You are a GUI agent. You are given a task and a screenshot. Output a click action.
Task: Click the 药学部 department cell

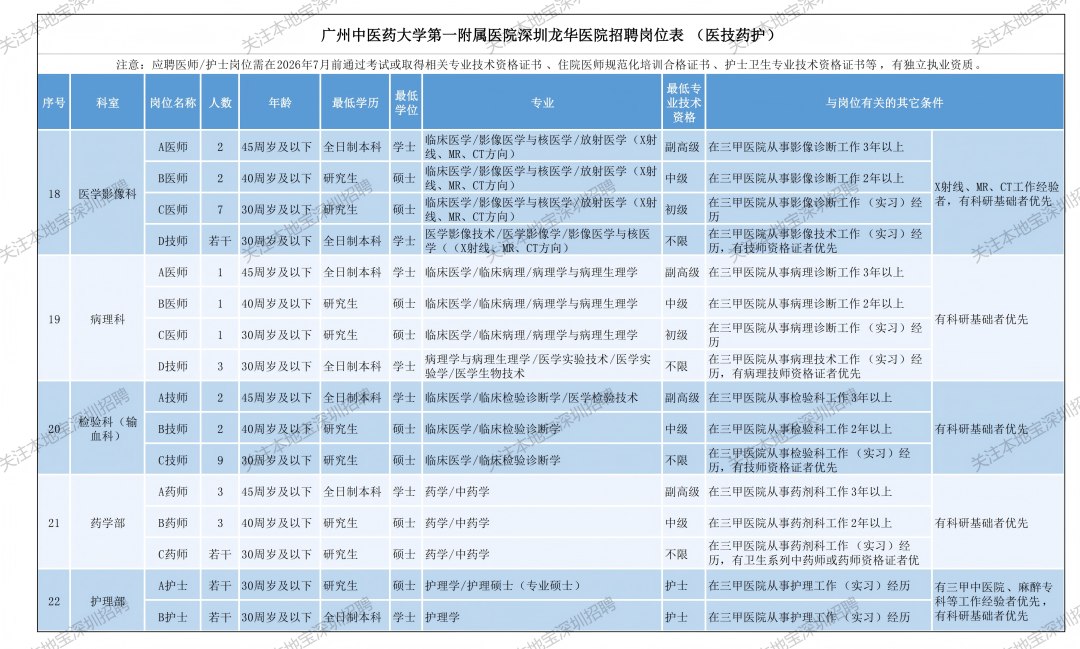pyautogui.click(x=107, y=523)
